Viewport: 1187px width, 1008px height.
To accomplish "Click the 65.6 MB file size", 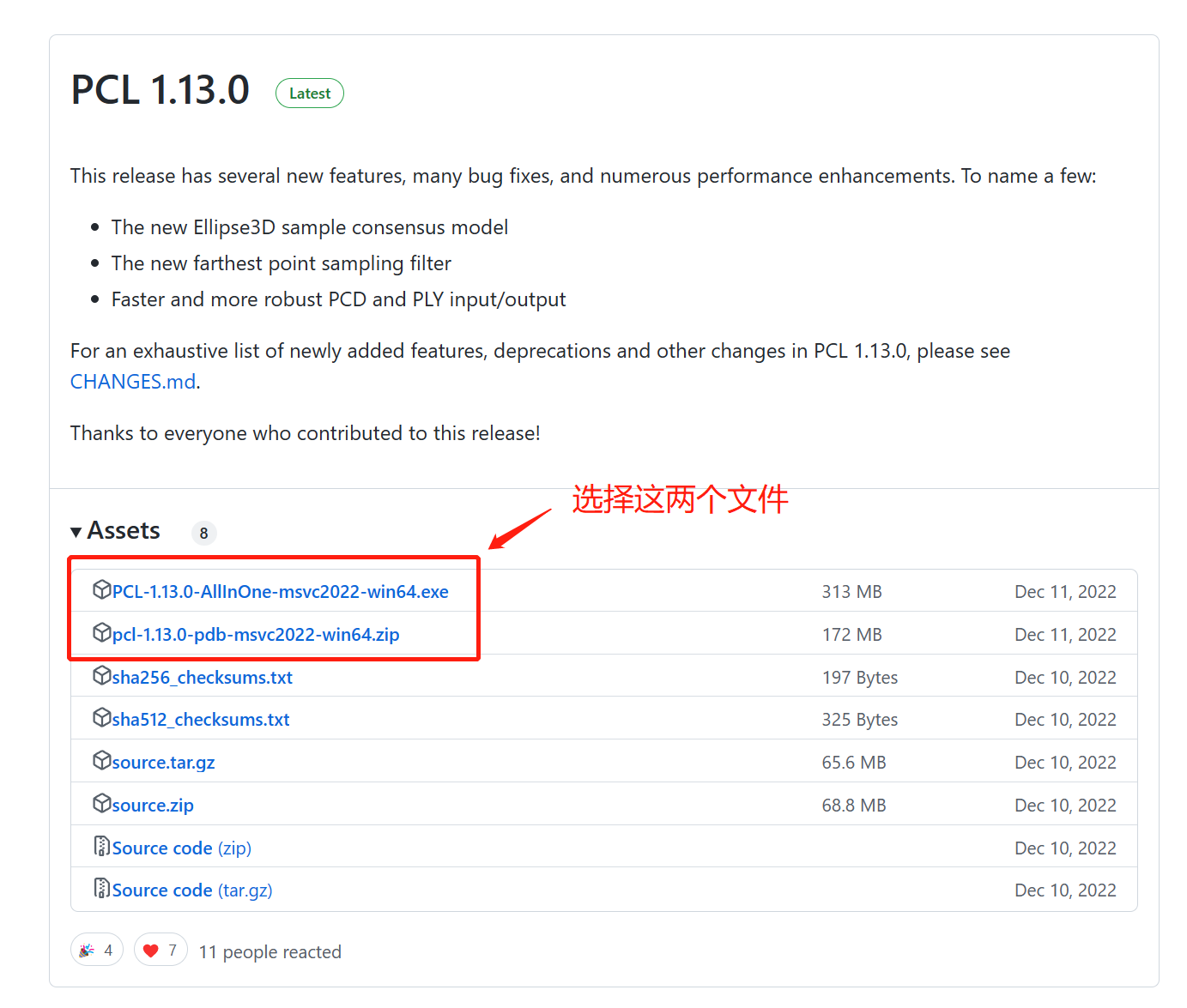I will pyautogui.click(x=853, y=763).
